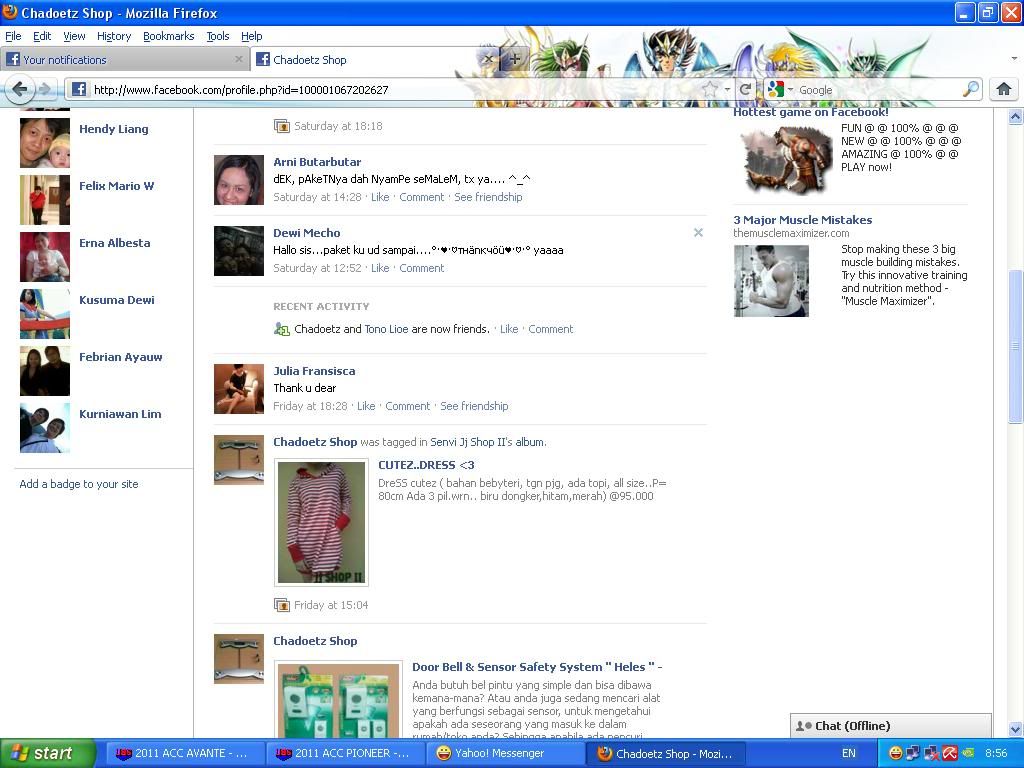Remove Dewi Mecho's wall post with the X
The height and width of the screenshot is (768, 1024).
click(x=698, y=232)
